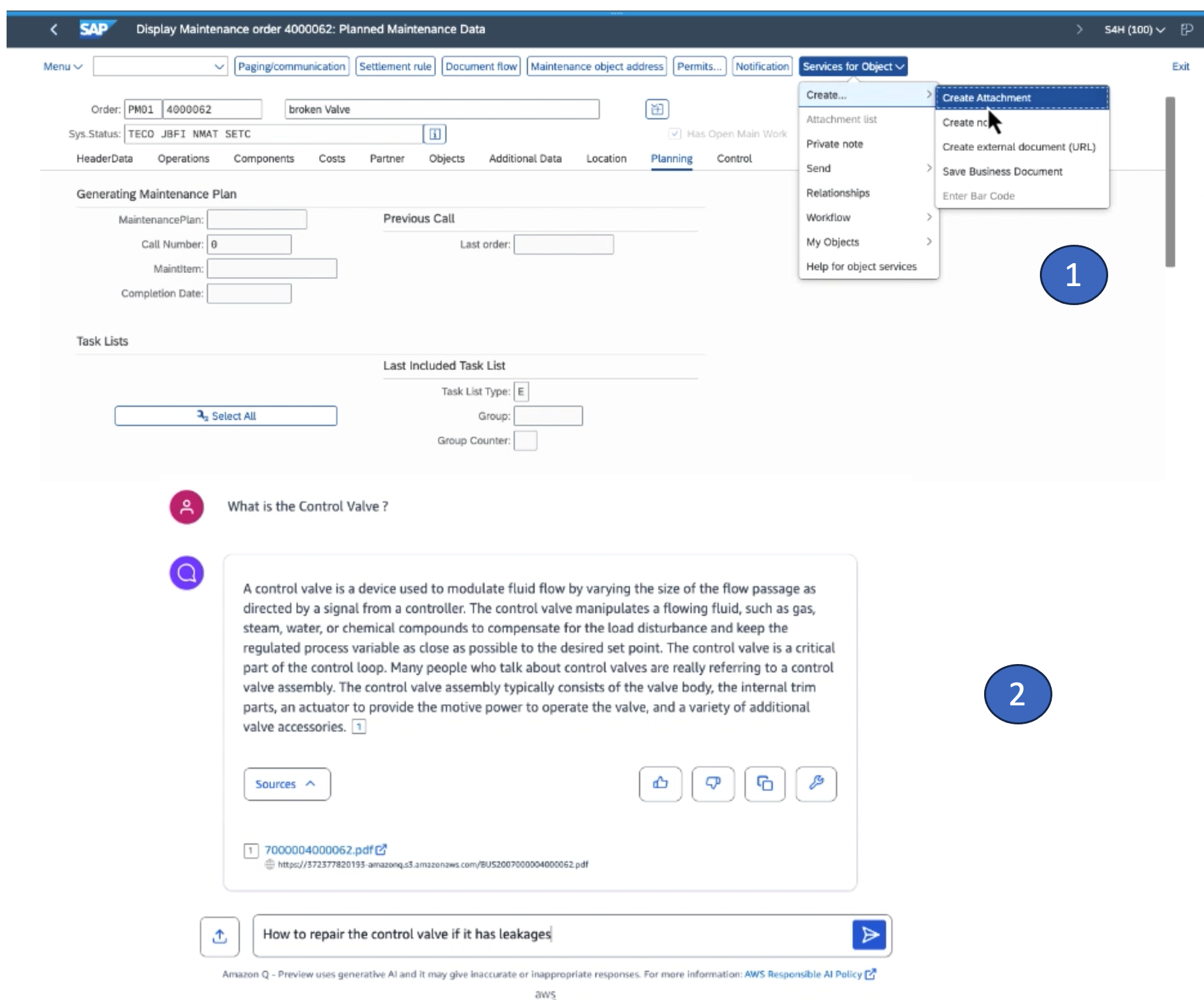Go back with the SAP back arrow

(x=54, y=29)
